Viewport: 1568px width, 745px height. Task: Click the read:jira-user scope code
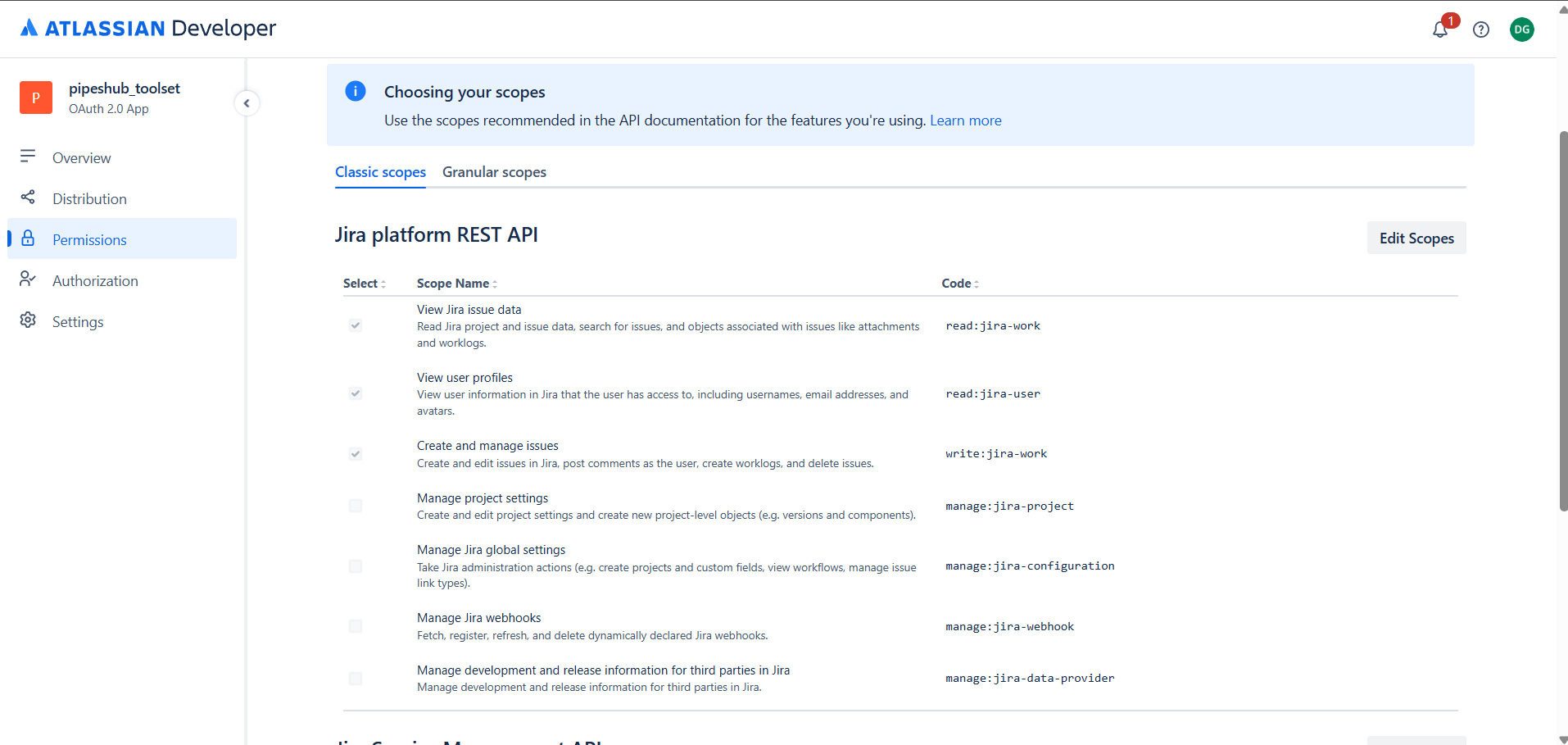point(993,394)
